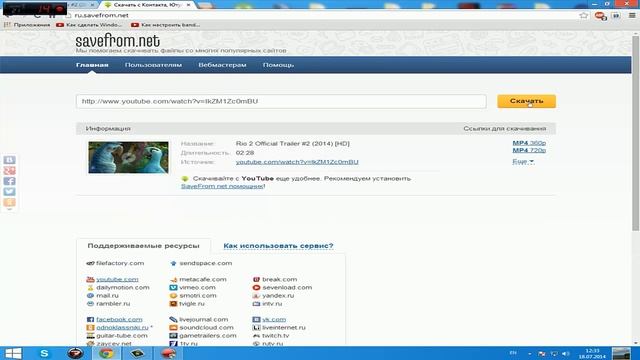This screenshot has width=640, height=360.
Task: Open the Windows Start button
Action: tap(13, 353)
